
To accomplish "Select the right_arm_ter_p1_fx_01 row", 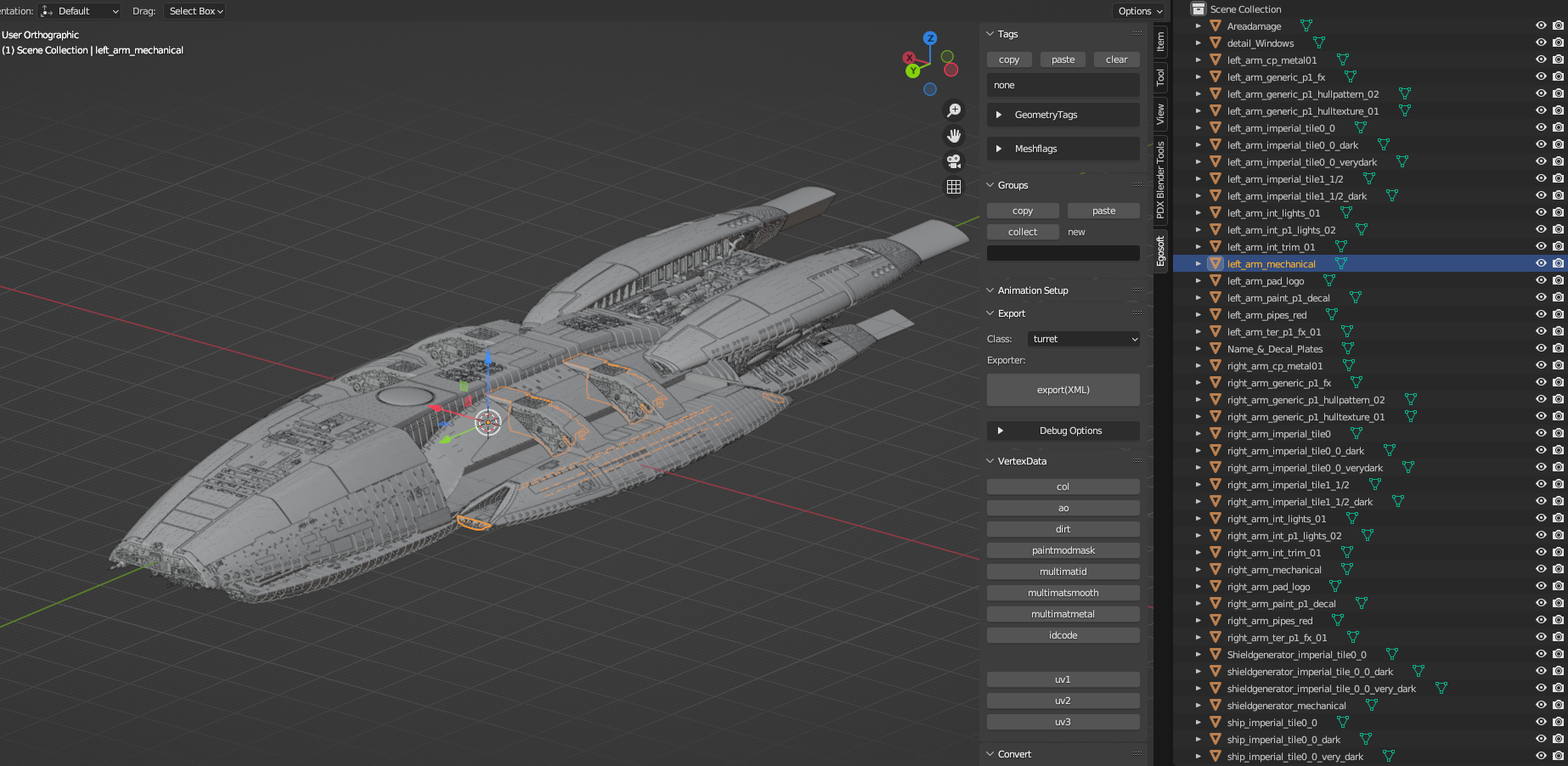I will [x=1369, y=638].
